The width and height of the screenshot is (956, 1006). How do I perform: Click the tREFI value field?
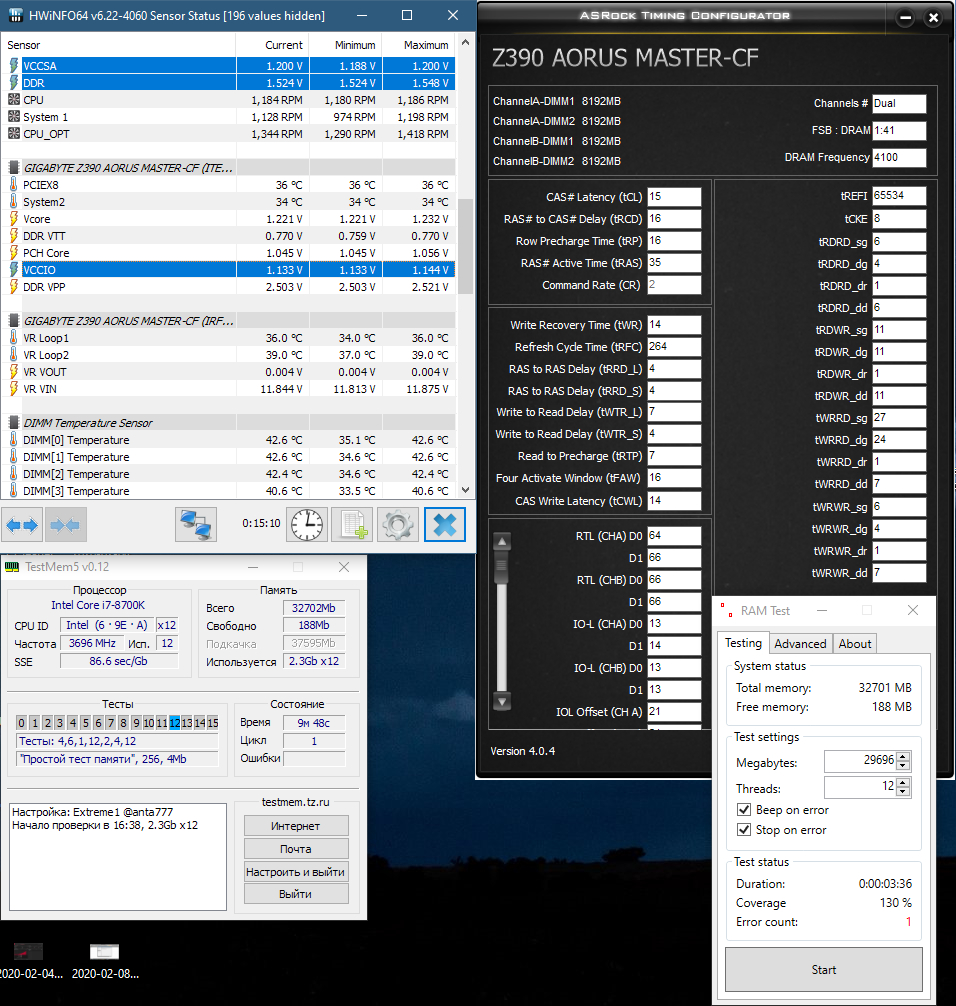899,196
